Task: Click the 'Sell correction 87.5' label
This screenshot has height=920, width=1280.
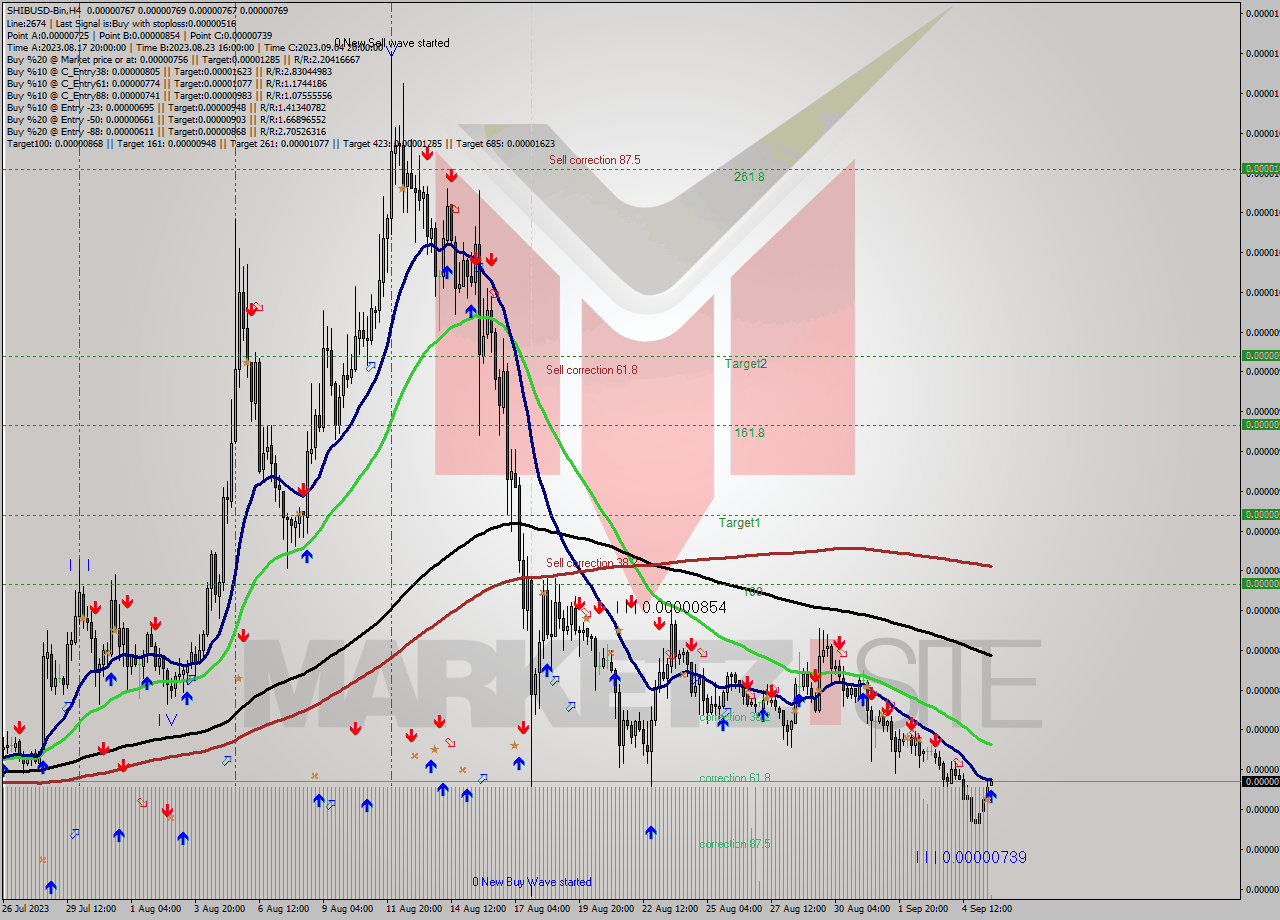Action: (x=594, y=160)
